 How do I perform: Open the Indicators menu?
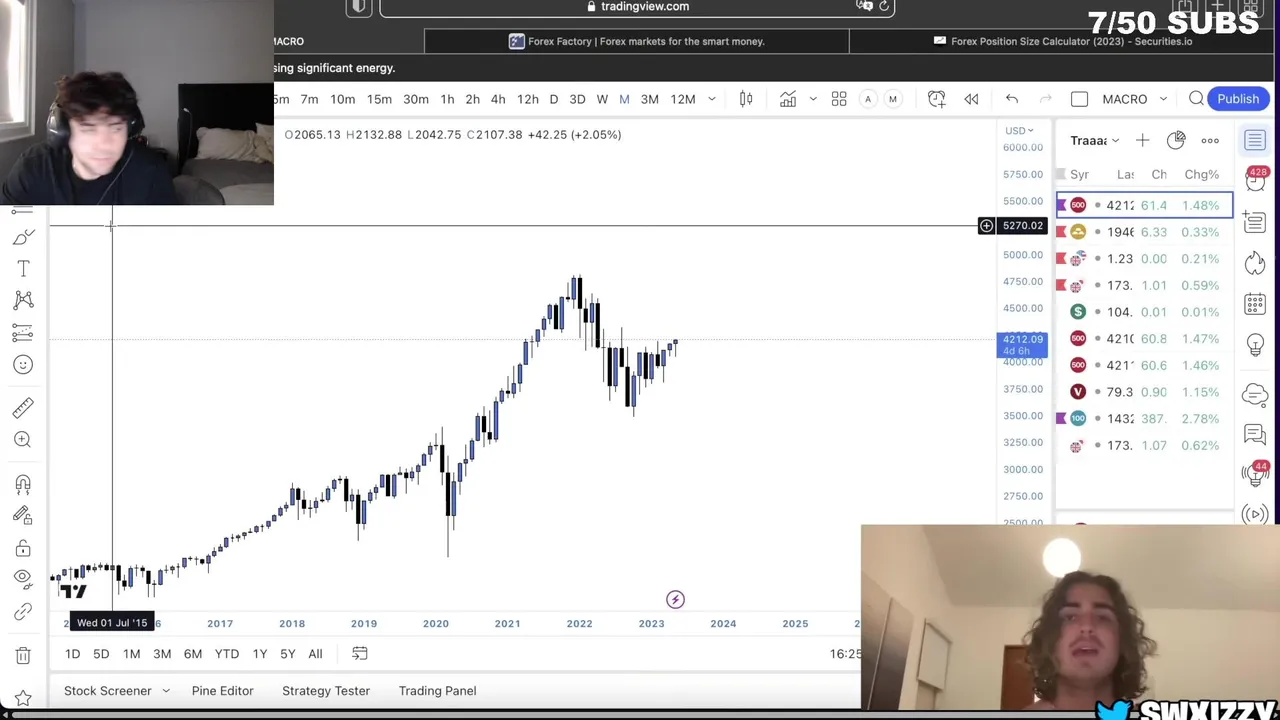[x=788, y=99]
